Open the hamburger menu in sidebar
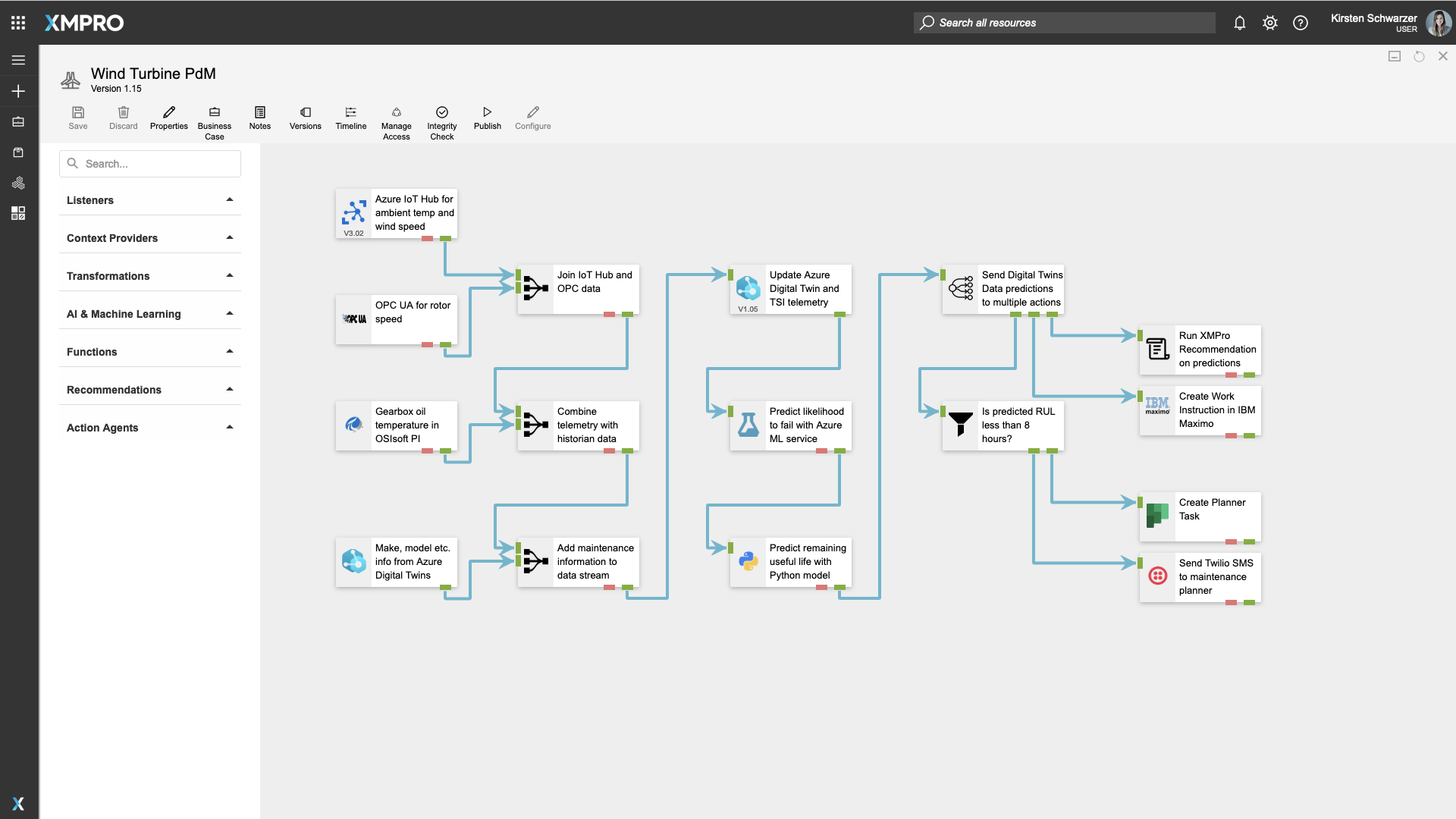This screenshot has height=819, width=1456. tap(18, 60)
